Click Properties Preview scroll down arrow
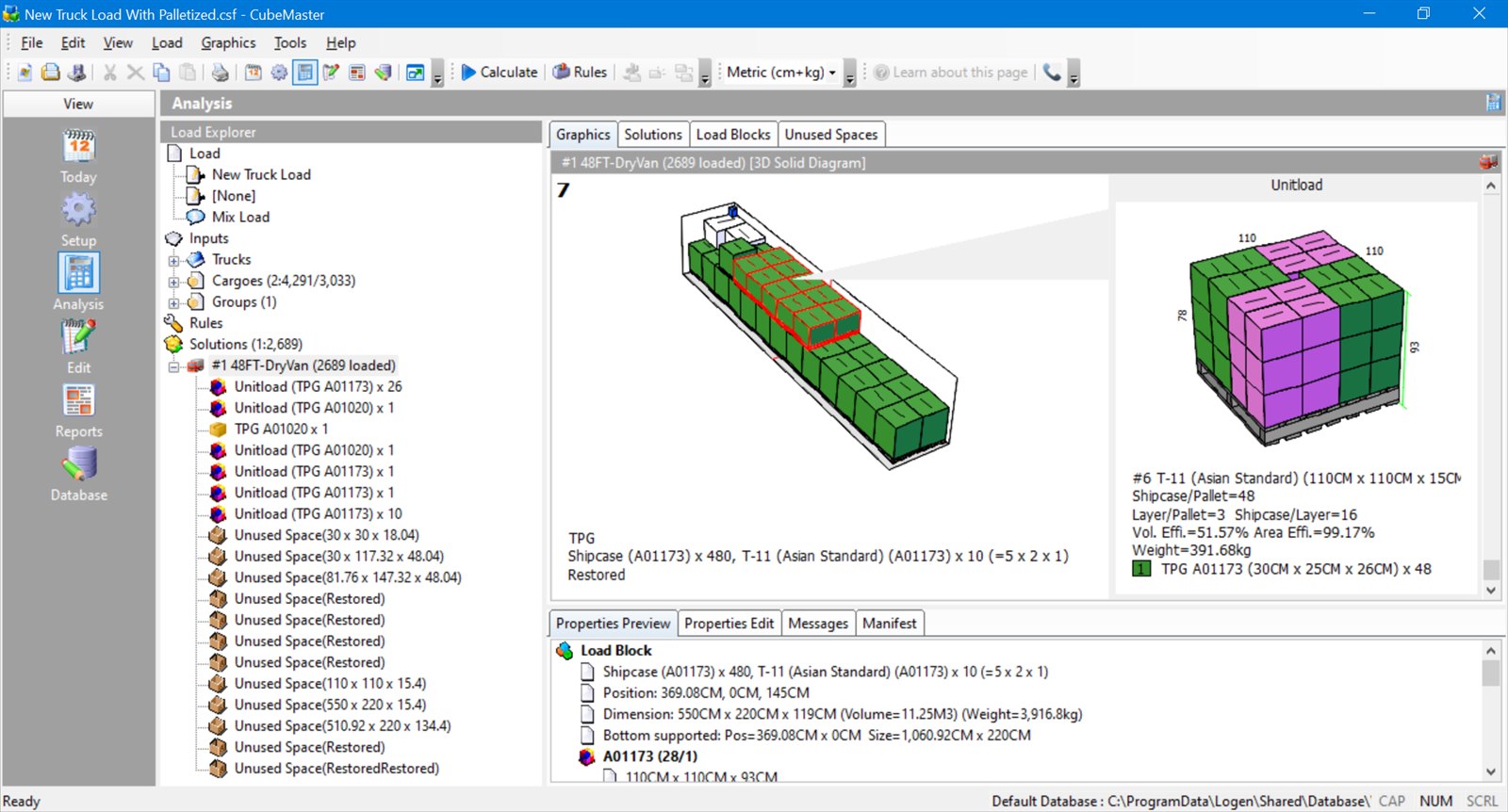 [x=1491, y=772]
